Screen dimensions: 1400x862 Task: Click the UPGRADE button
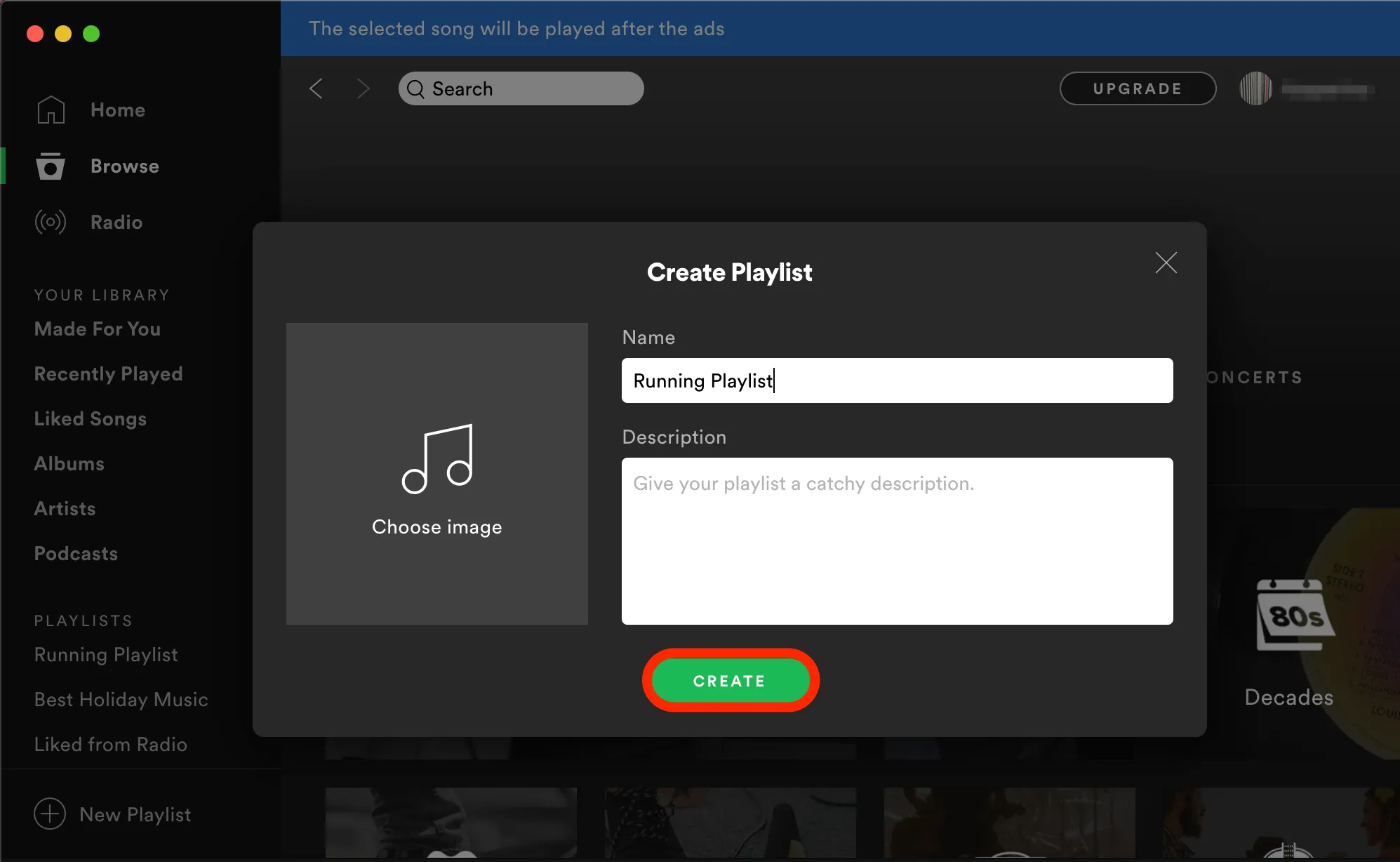coord(1138,89)
